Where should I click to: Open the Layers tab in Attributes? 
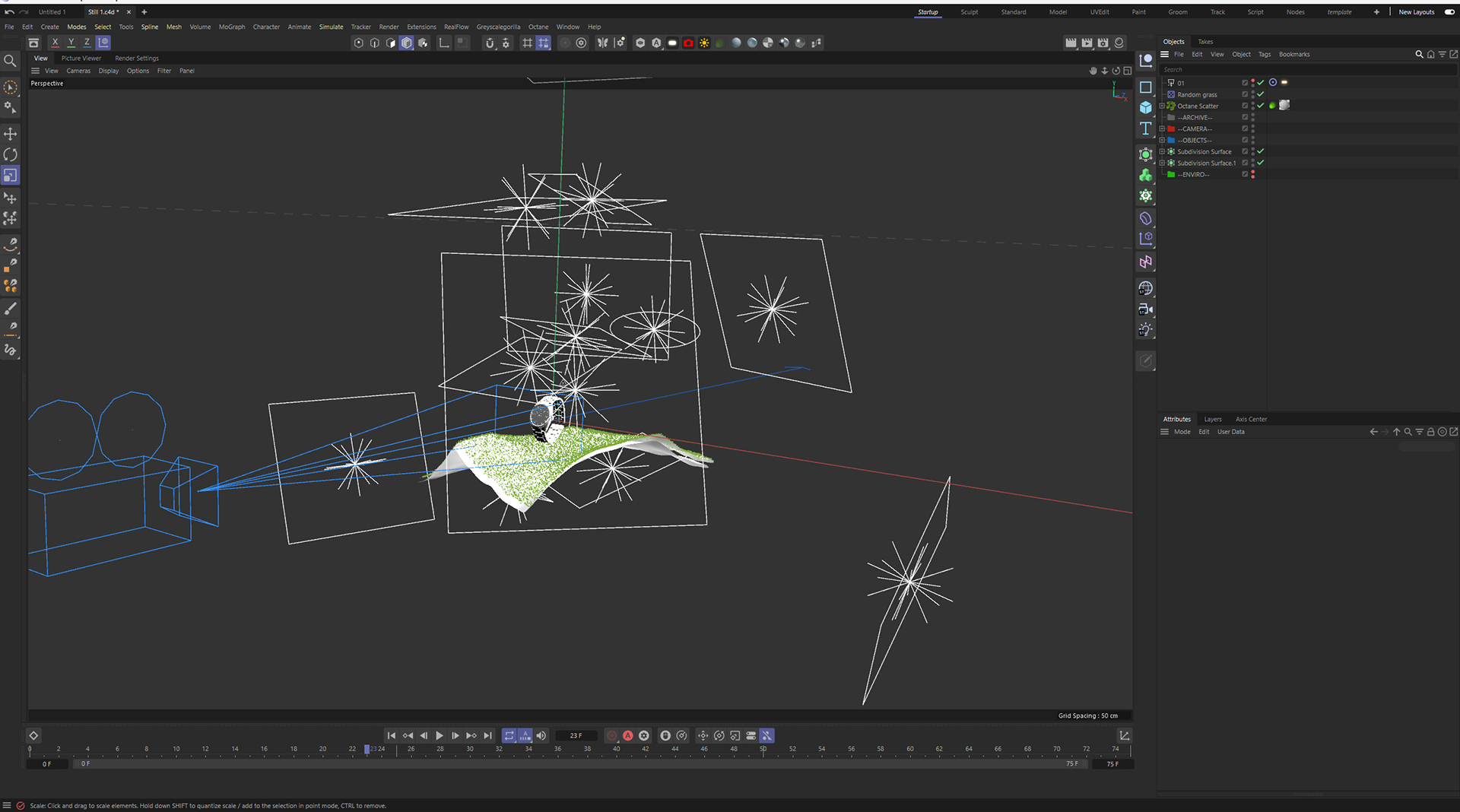[x=1213, y=420]
